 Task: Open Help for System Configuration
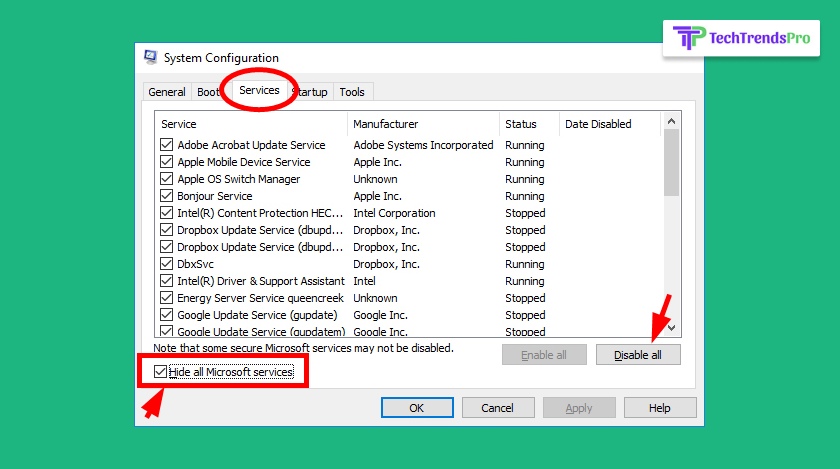(x=660, y=408)
